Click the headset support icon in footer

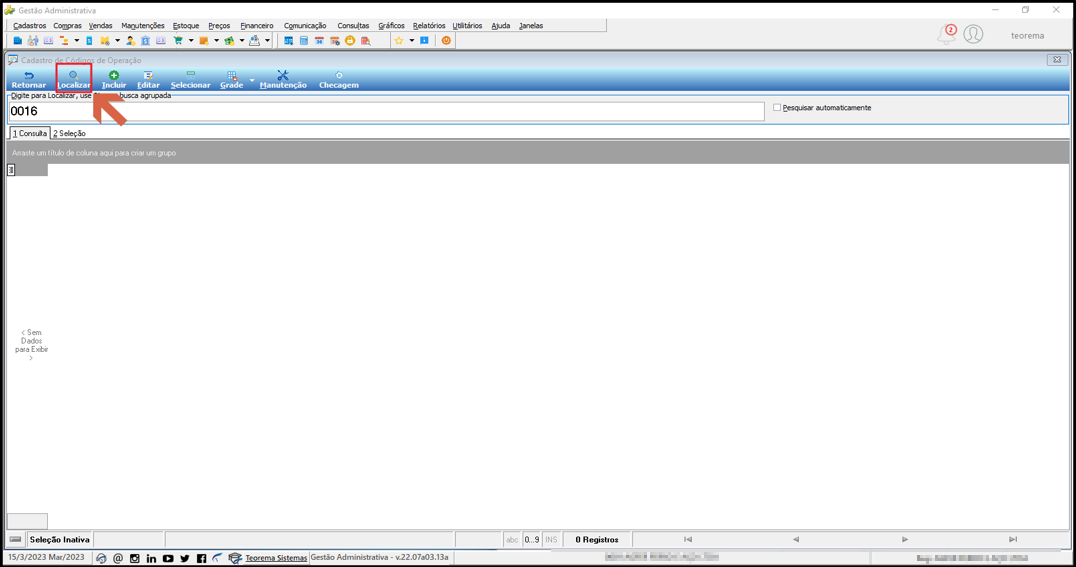[x=101, y=558]
